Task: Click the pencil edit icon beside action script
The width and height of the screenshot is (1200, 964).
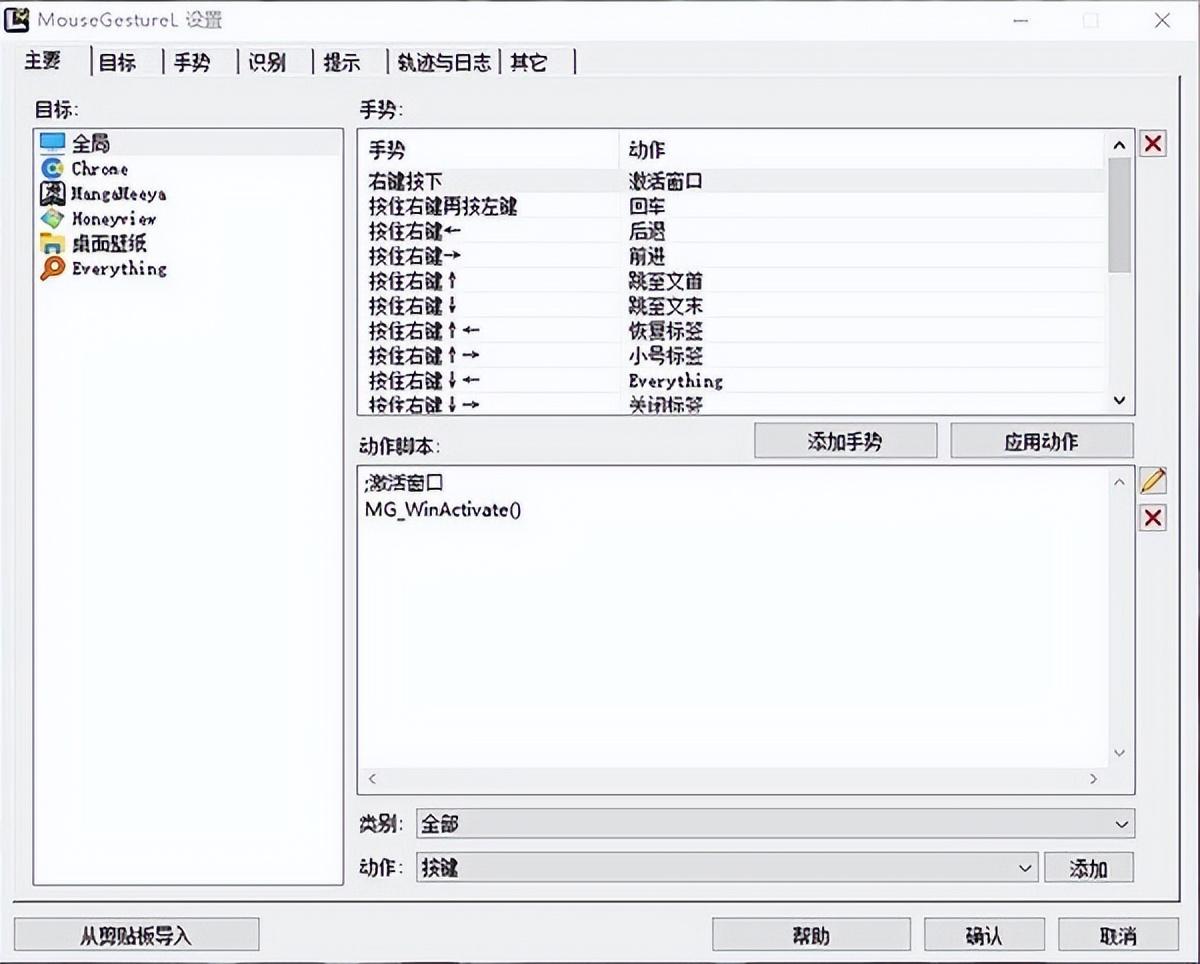Action: [1153, 481]
